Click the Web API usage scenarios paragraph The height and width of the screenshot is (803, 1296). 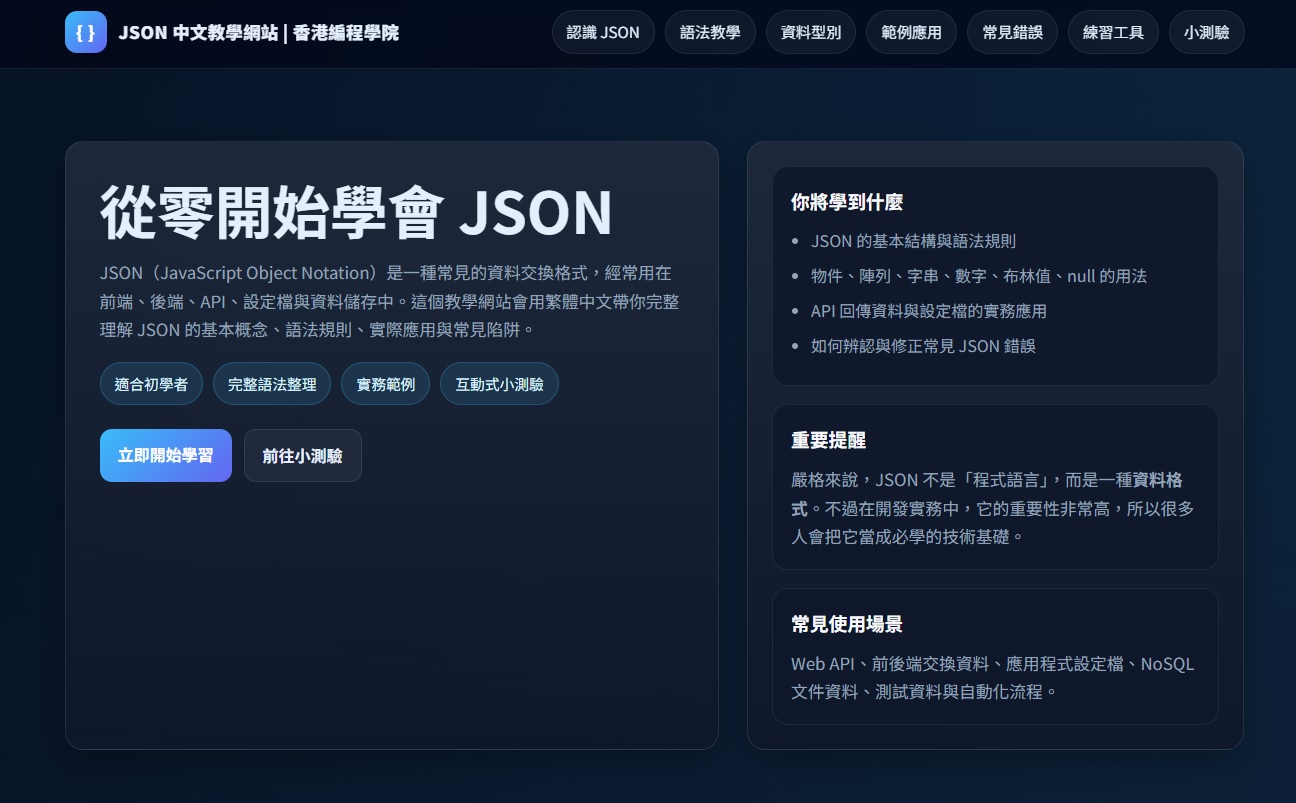[993, 678]
